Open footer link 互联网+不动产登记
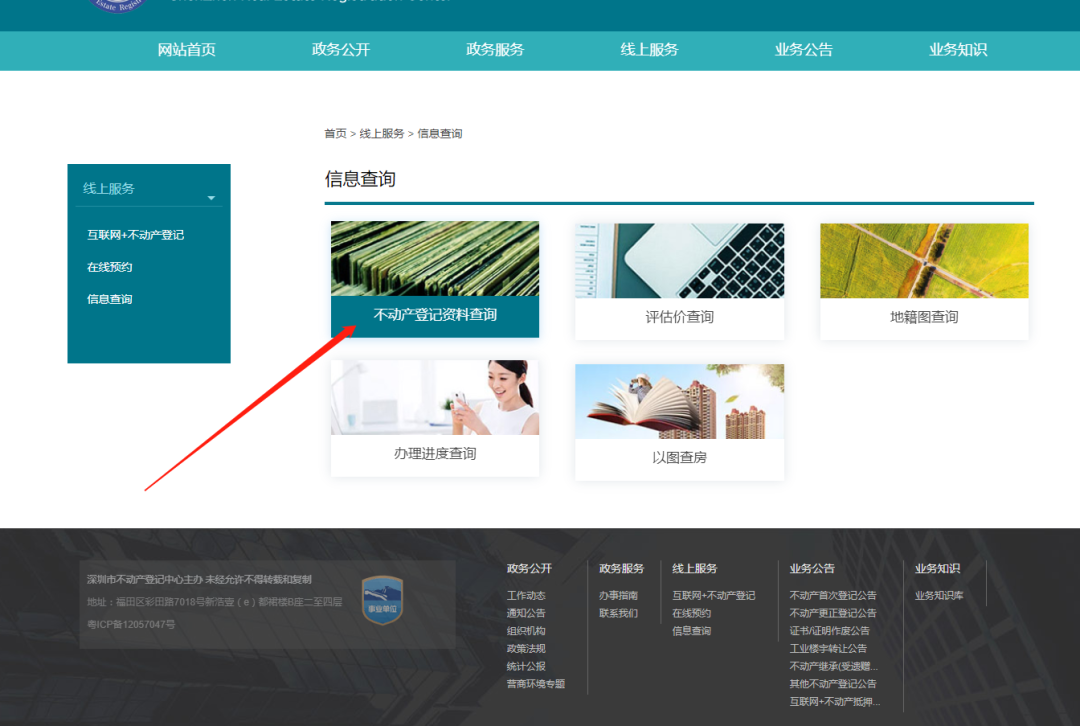Image resolution: width=1080 pixels, height=726 pixels. [x=714, y=596]
